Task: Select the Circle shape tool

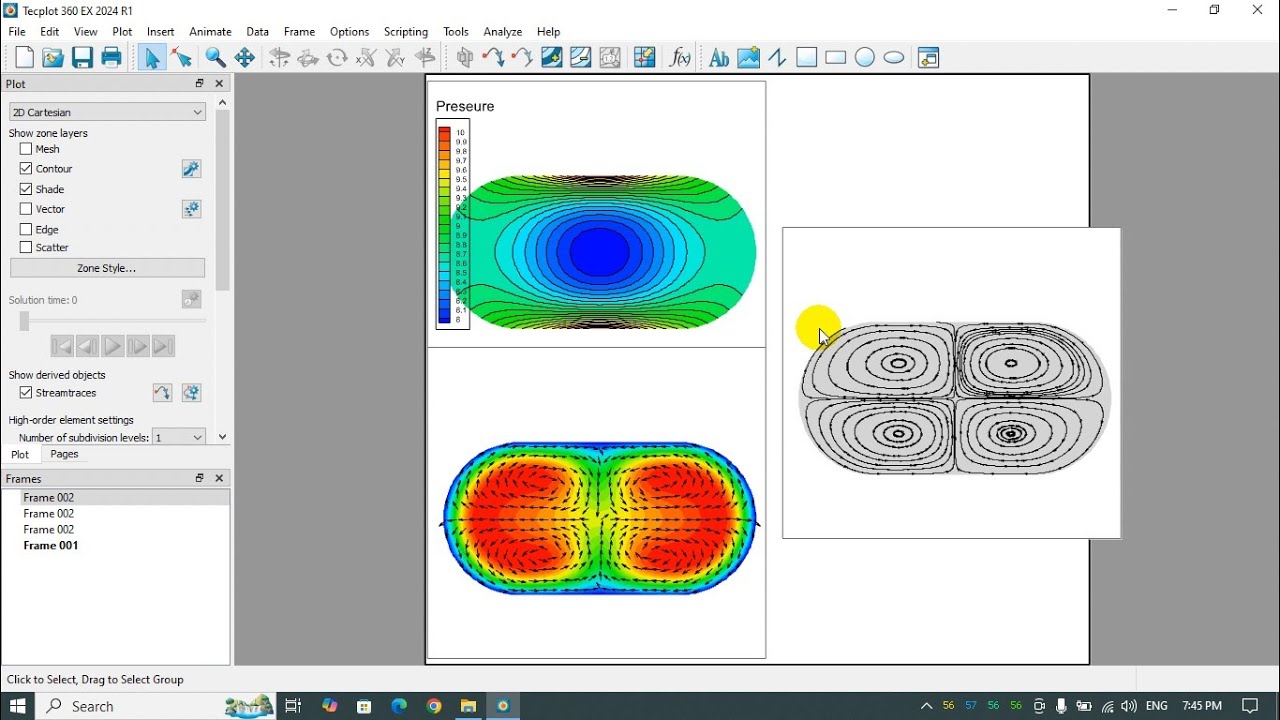Action: pyautogui.click(x=865, y=58)
